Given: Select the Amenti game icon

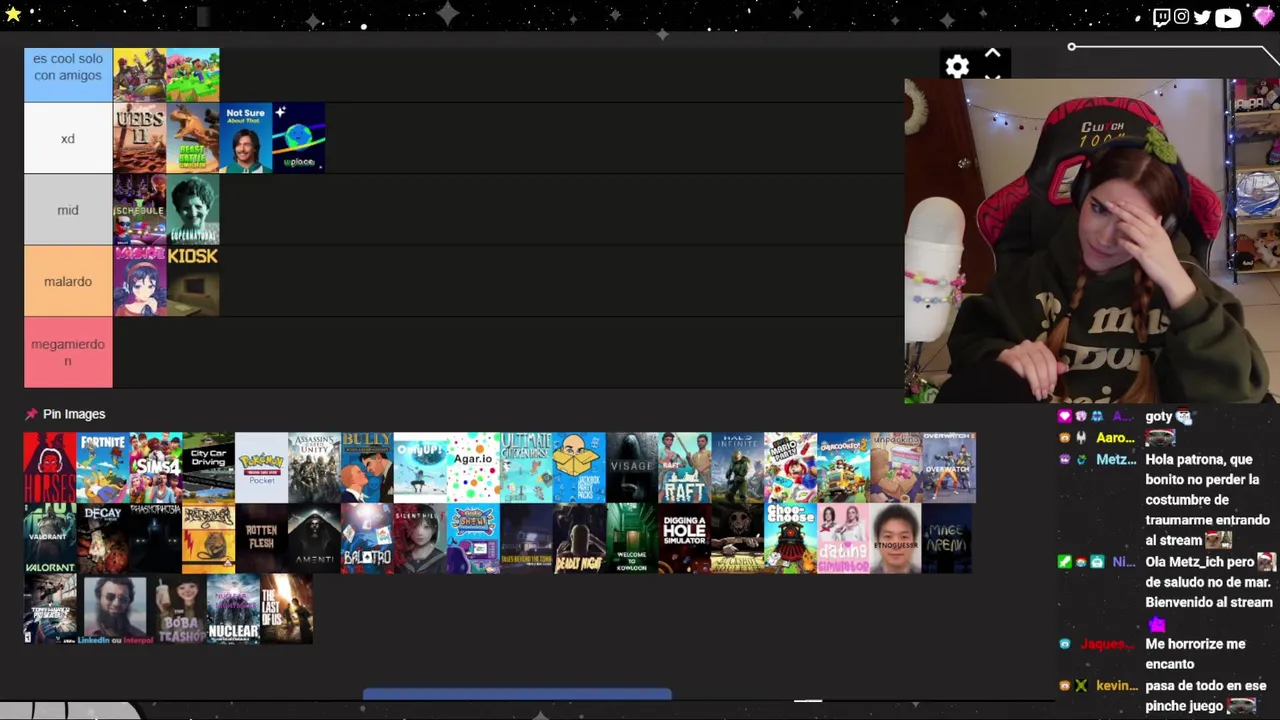Looking at the screenshot, I should [x=315, y=538].
